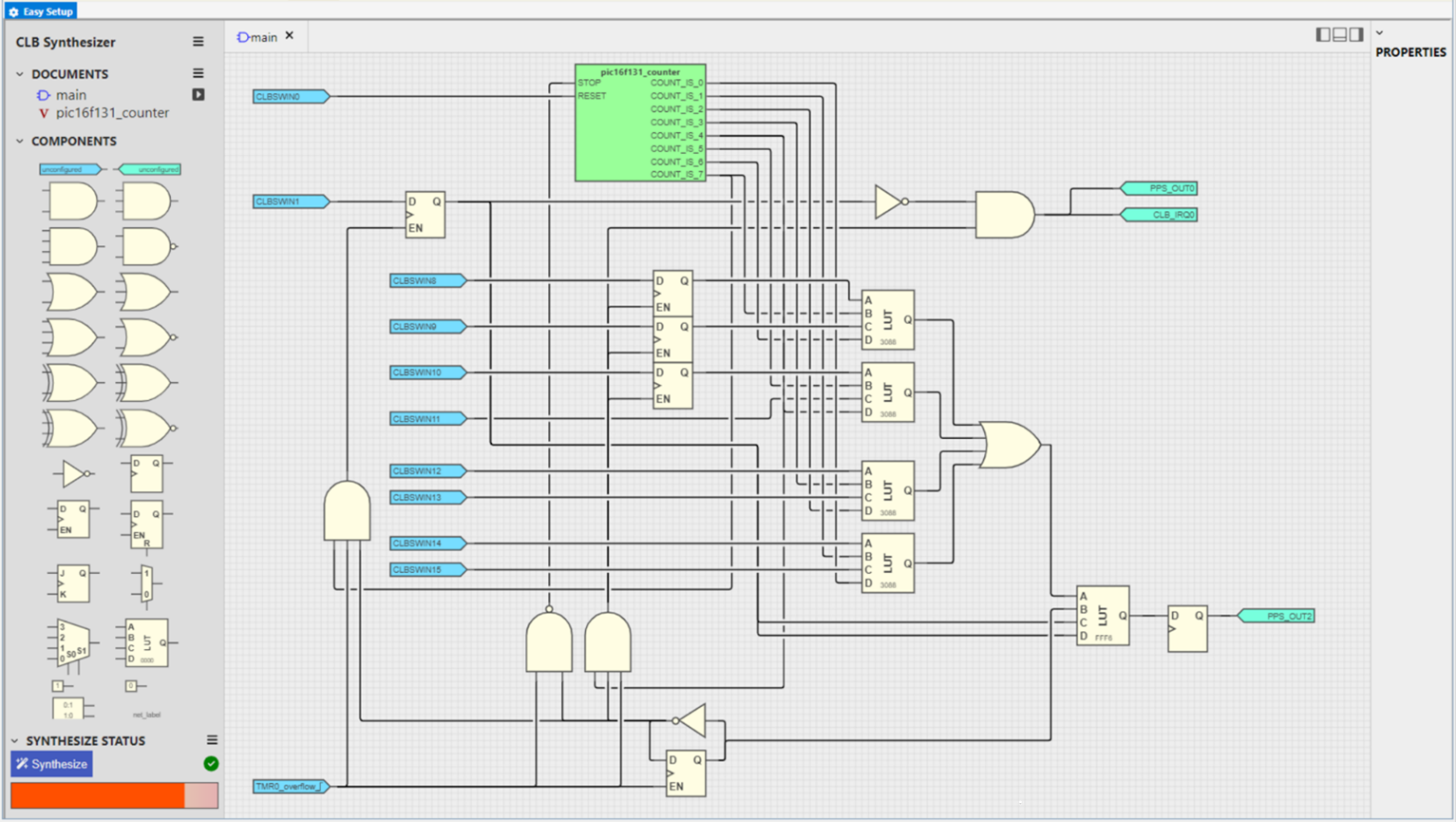Pick the inverter (NOT gate) from components palette
Screen dimensions: 1456x822
(72, 473)
